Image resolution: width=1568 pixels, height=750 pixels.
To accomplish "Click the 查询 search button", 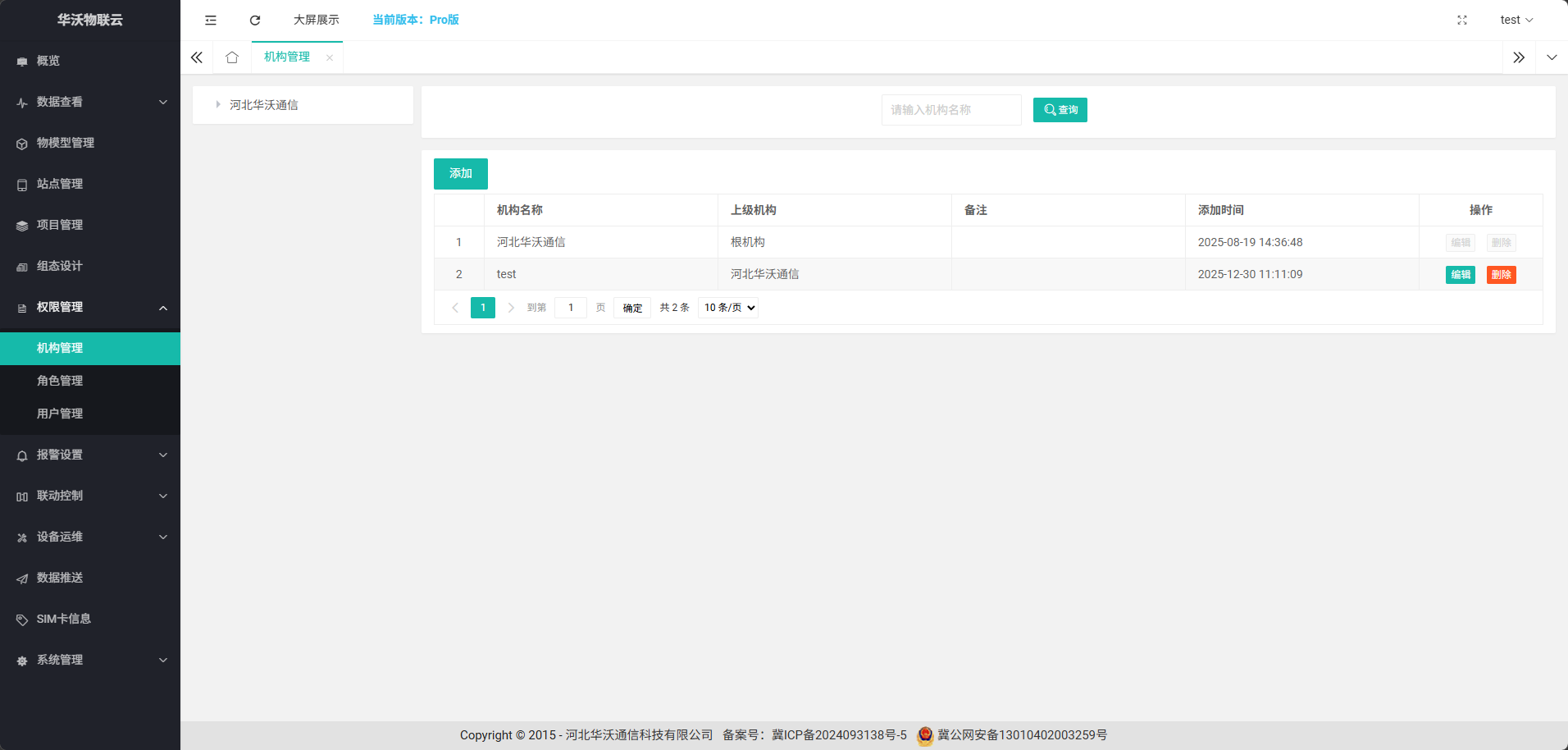I will point(1060,109).
